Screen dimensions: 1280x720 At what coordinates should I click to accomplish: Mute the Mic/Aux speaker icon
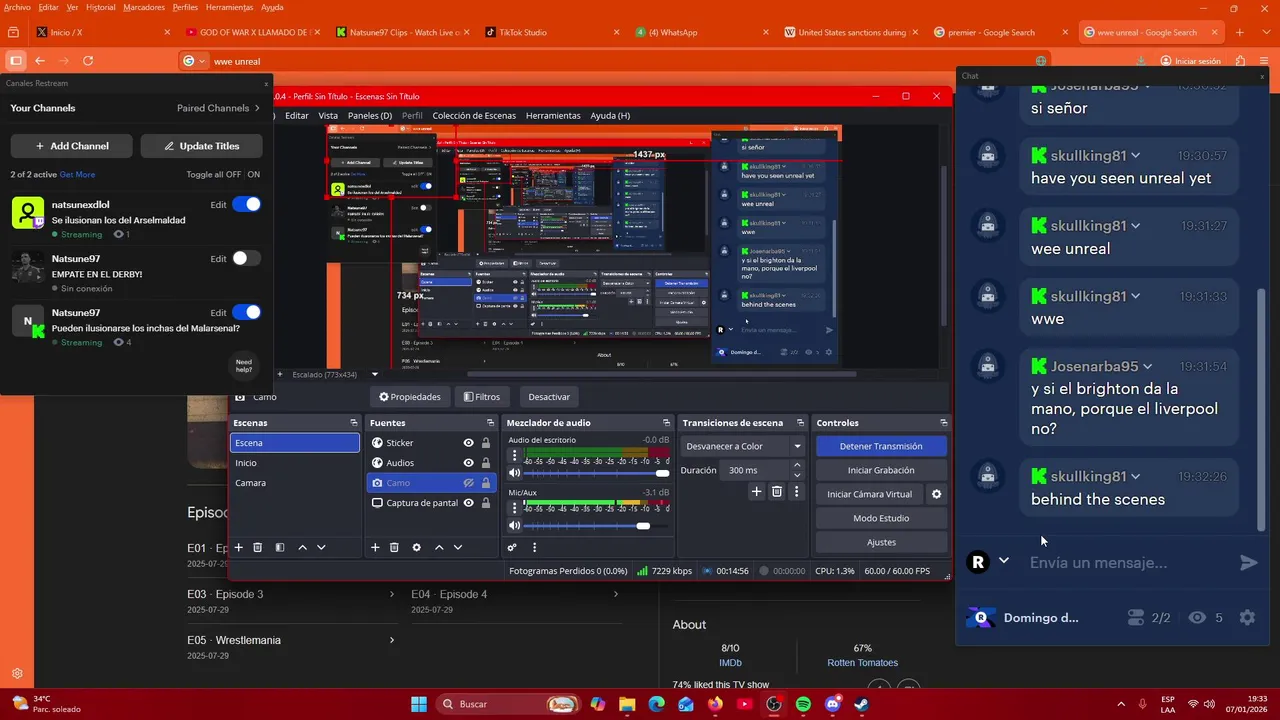[x=514, y=525]
